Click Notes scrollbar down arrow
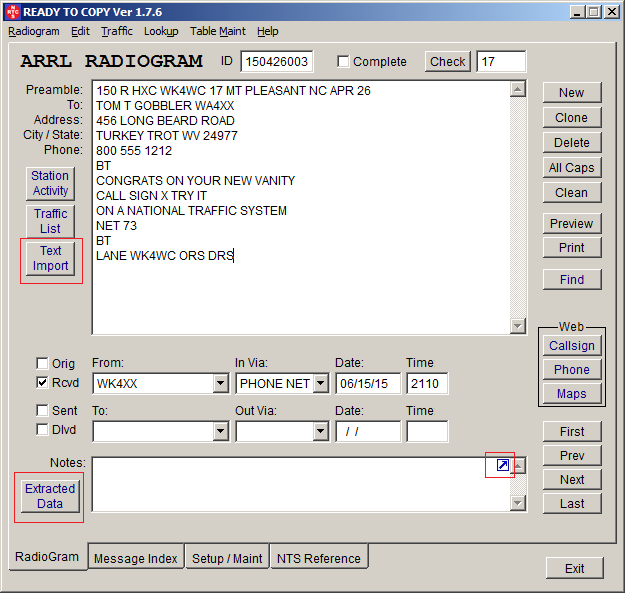 (518, 503)
